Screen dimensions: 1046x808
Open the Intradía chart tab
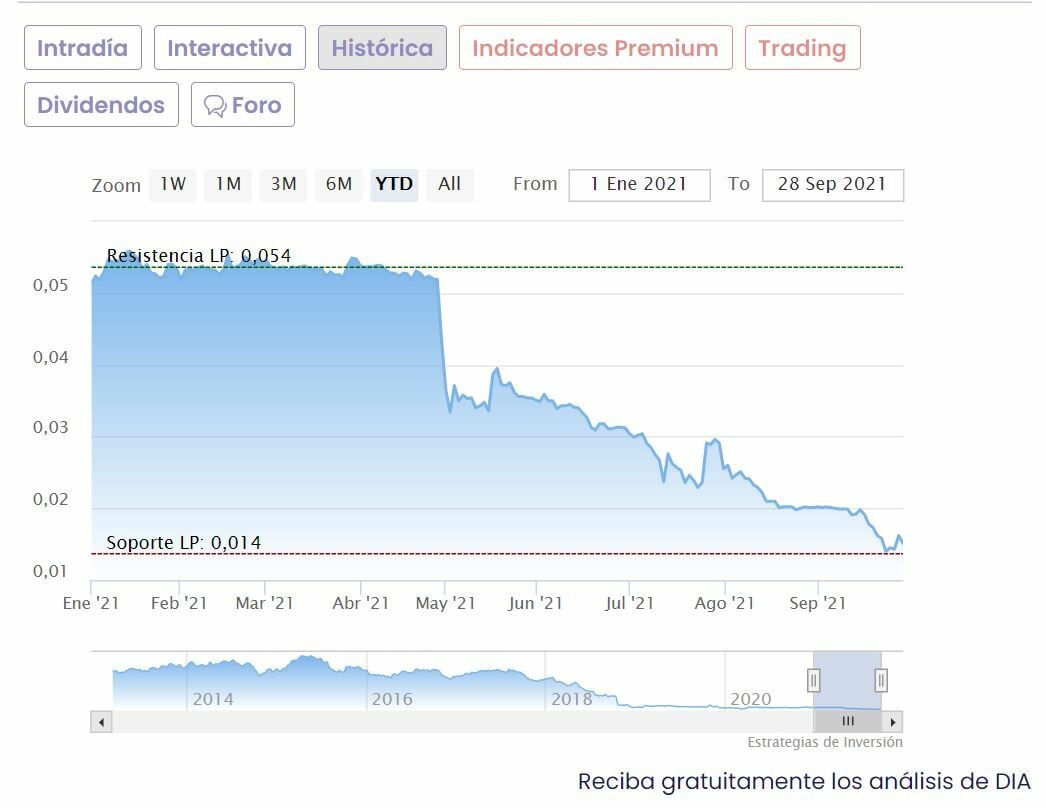pos(83,48)
